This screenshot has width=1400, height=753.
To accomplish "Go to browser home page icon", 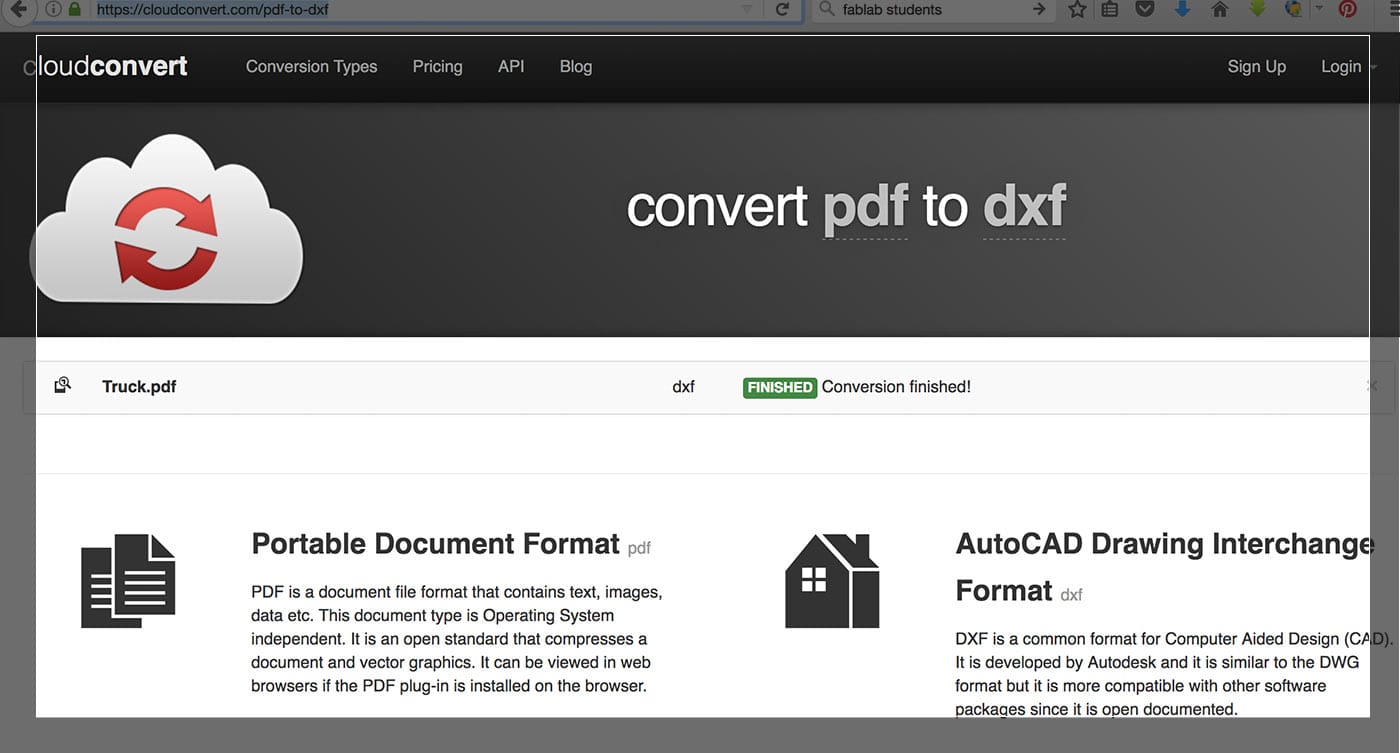I will (x=1219, y=9).
